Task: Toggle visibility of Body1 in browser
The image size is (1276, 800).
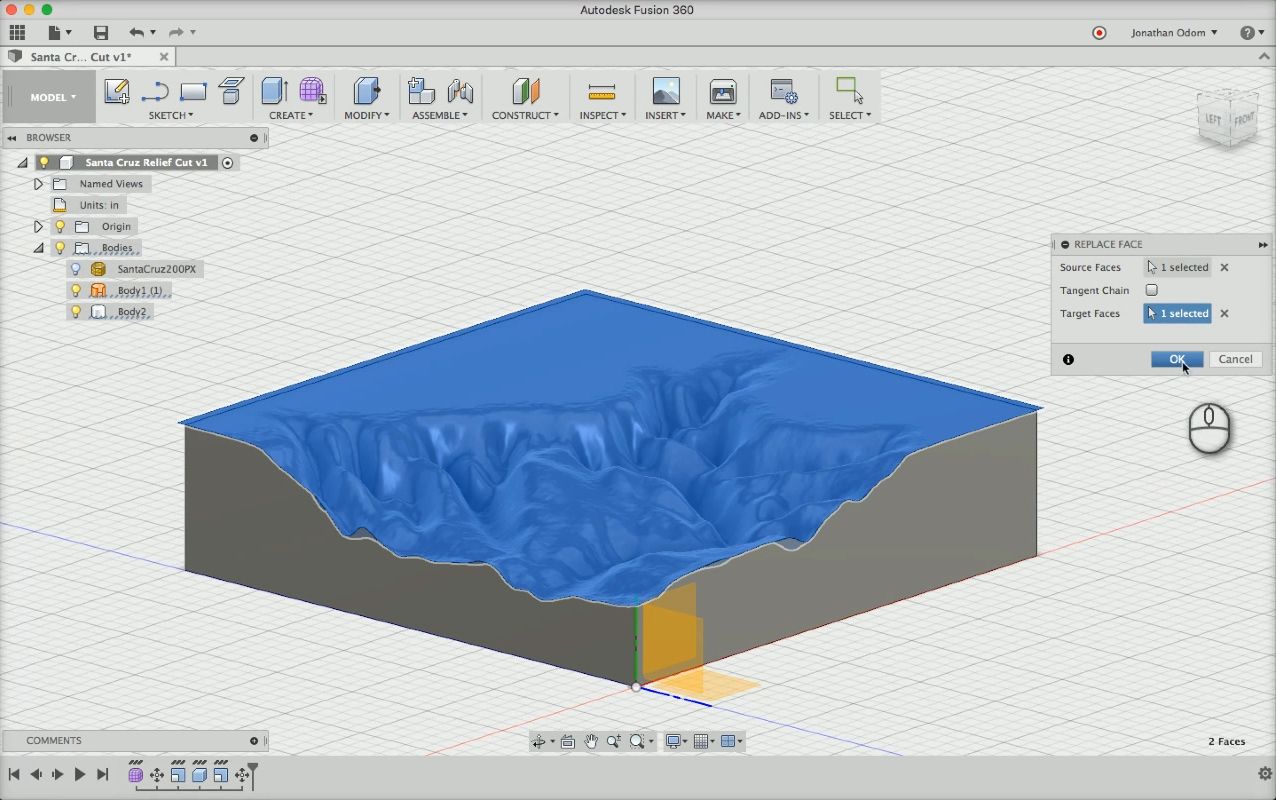Action: click(x=75, y=290)
